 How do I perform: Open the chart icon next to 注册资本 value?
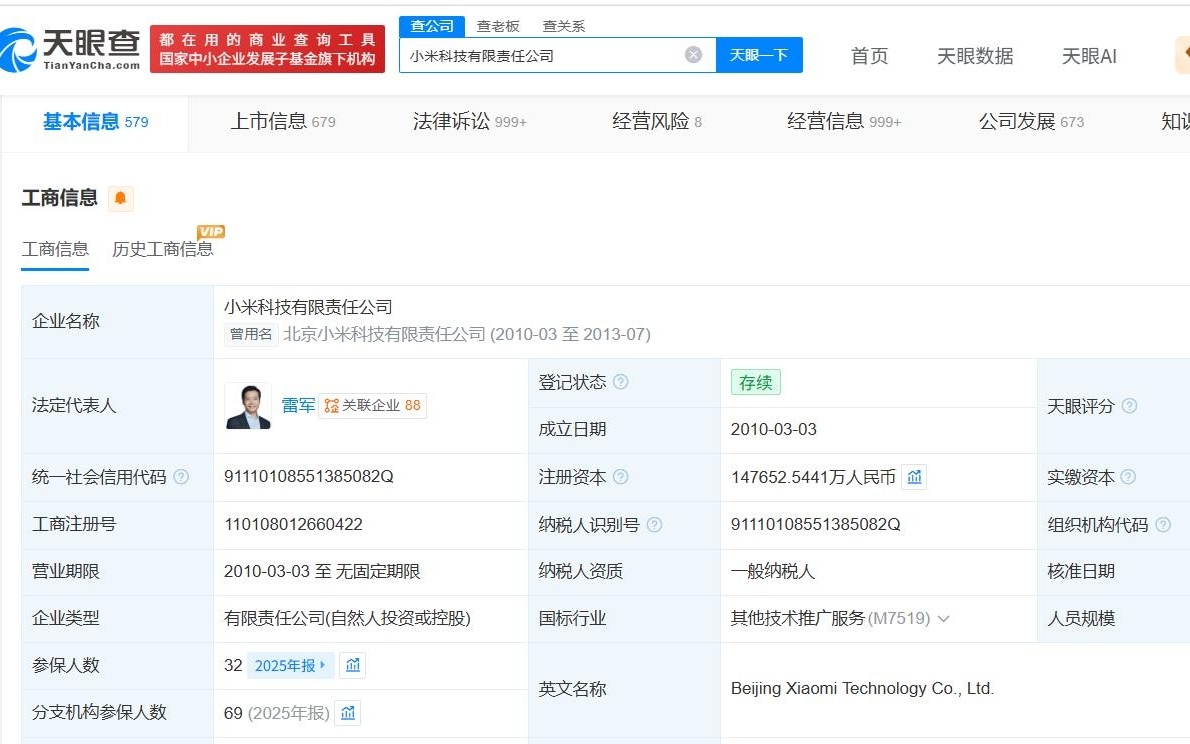tap(914, 477)
